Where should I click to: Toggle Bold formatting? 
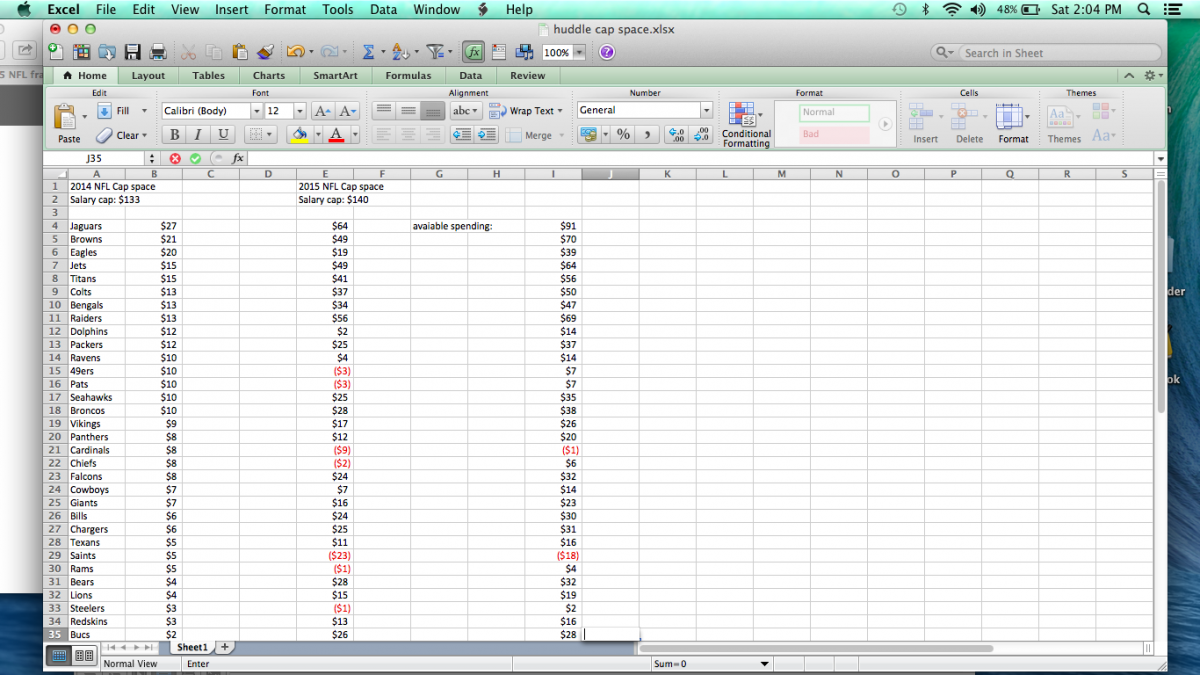click(x=174, y=134)
